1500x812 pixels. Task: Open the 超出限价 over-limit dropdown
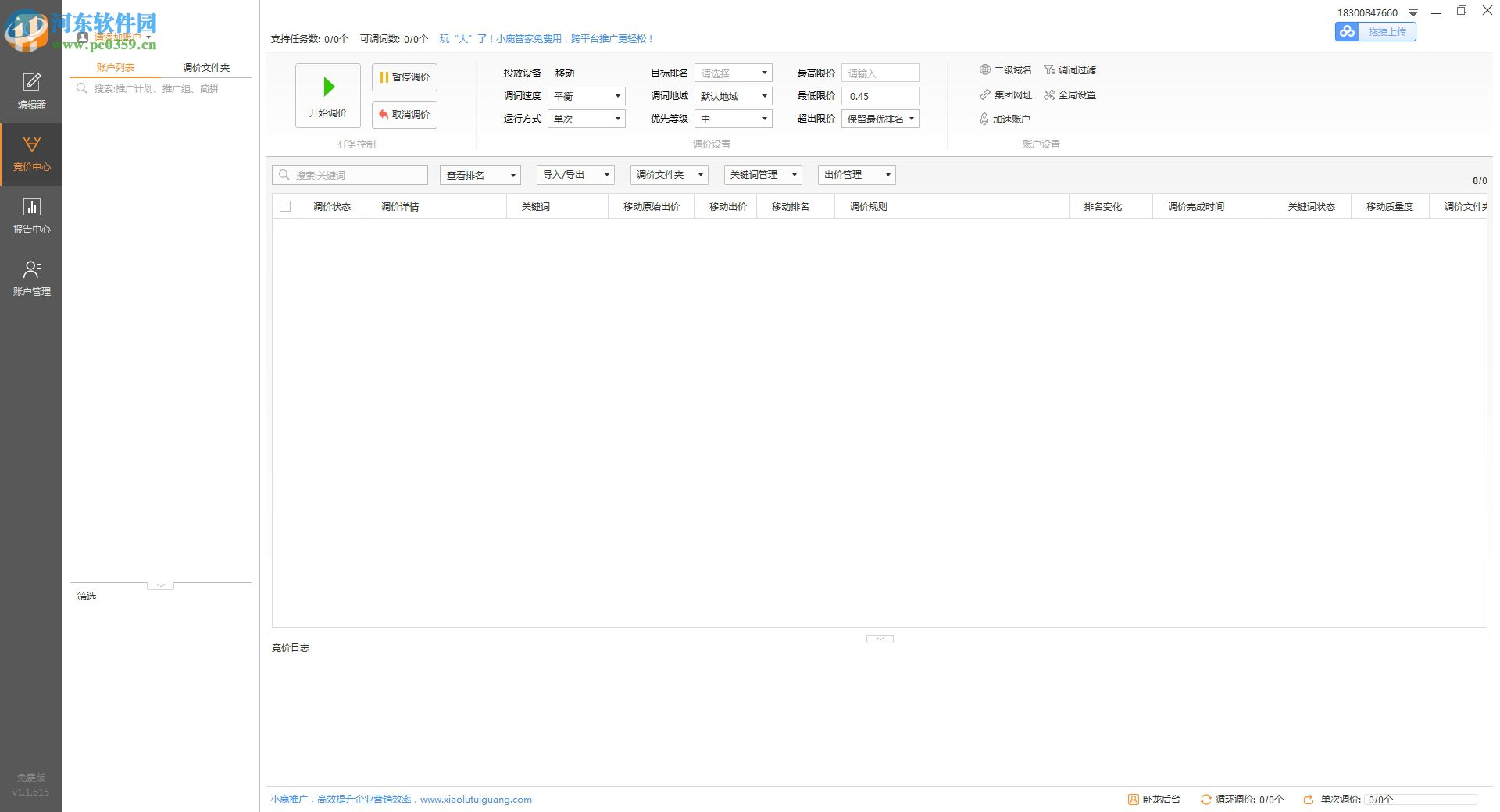point(880,119)
